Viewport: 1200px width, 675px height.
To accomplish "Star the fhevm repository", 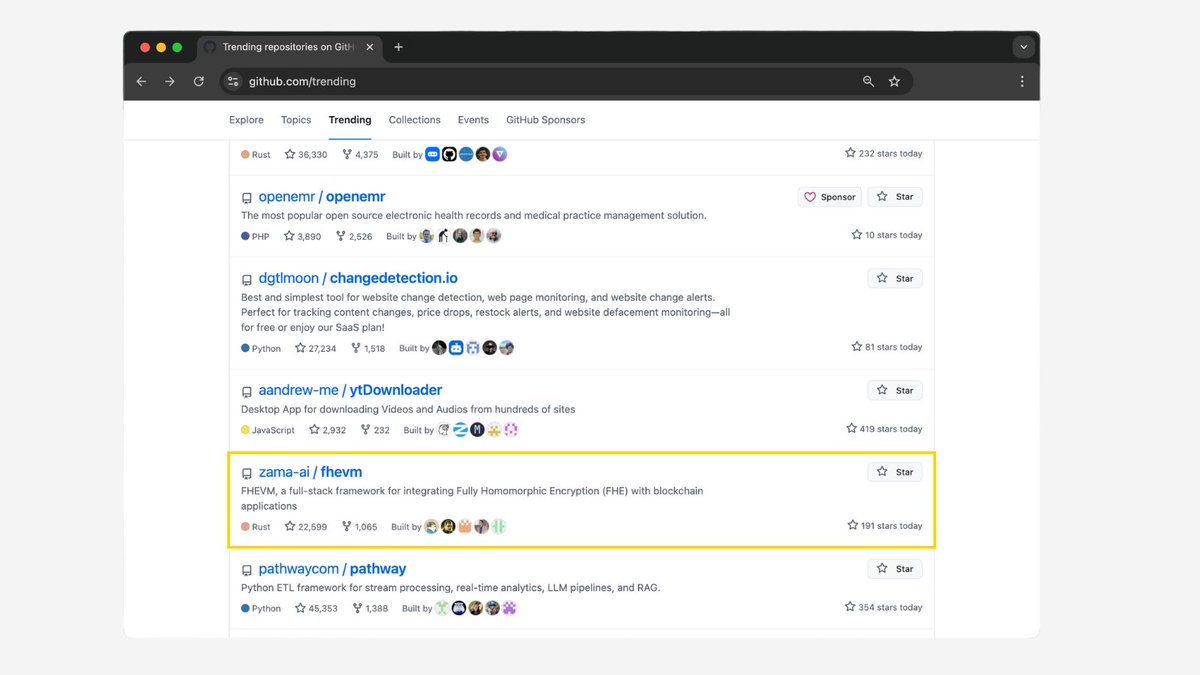I will (x=895, y=472).
